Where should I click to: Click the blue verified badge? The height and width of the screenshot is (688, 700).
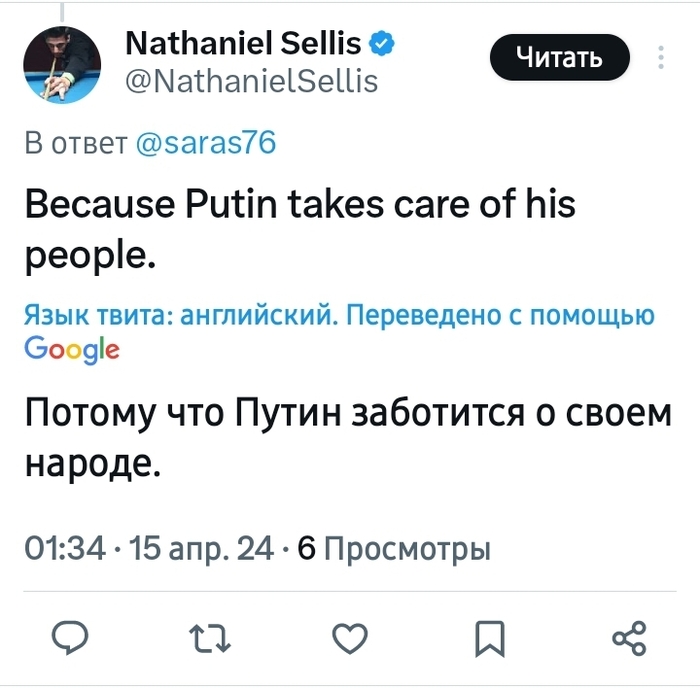(381, 43)
